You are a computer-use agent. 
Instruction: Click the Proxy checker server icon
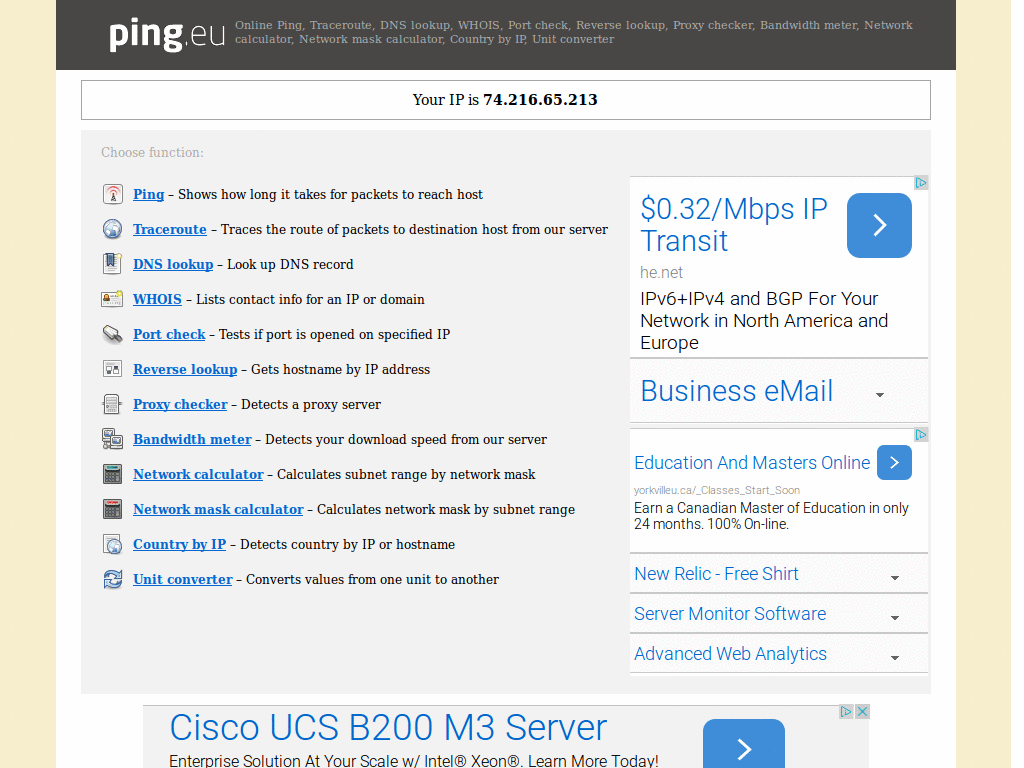tap(112, 404)
